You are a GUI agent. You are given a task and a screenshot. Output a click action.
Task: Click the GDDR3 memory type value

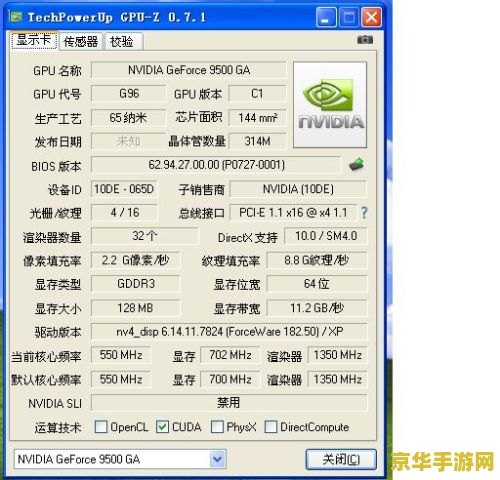pos(135,284)
